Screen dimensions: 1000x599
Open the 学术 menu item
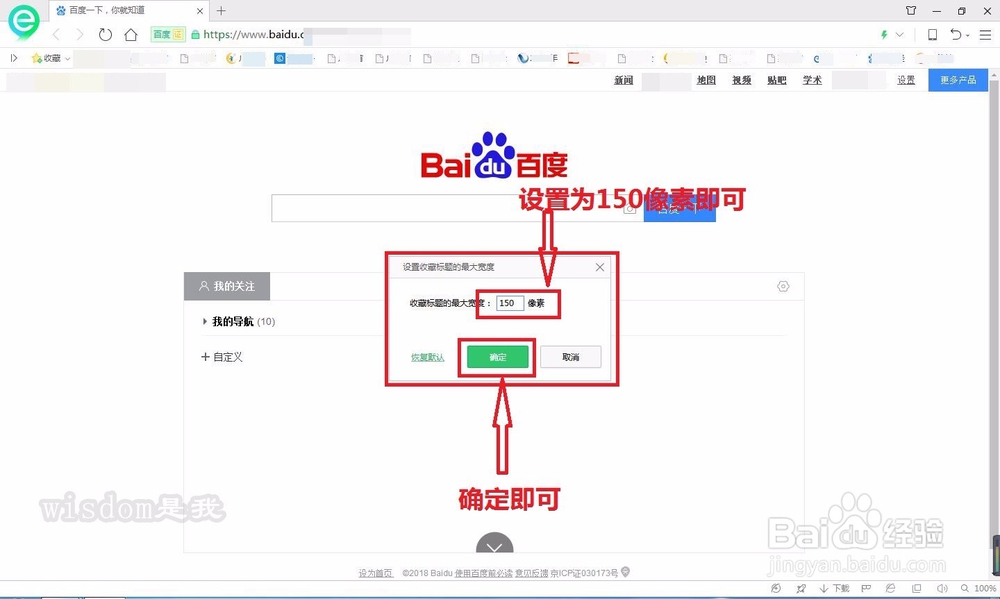coord(812,80)
